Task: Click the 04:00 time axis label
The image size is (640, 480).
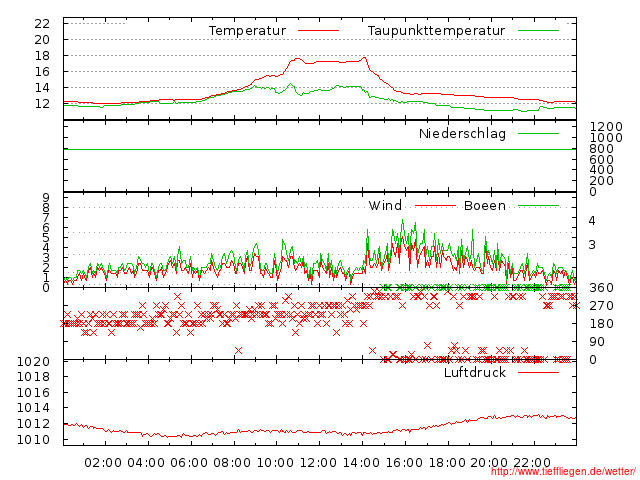Action: (x=146, y=463)
